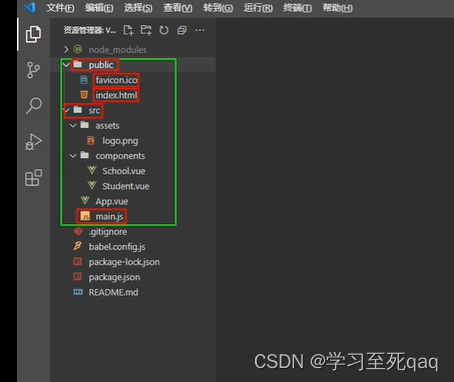Click the JS icon beside main.js
This screenshot has width=454, height=382.
point(85,216)
